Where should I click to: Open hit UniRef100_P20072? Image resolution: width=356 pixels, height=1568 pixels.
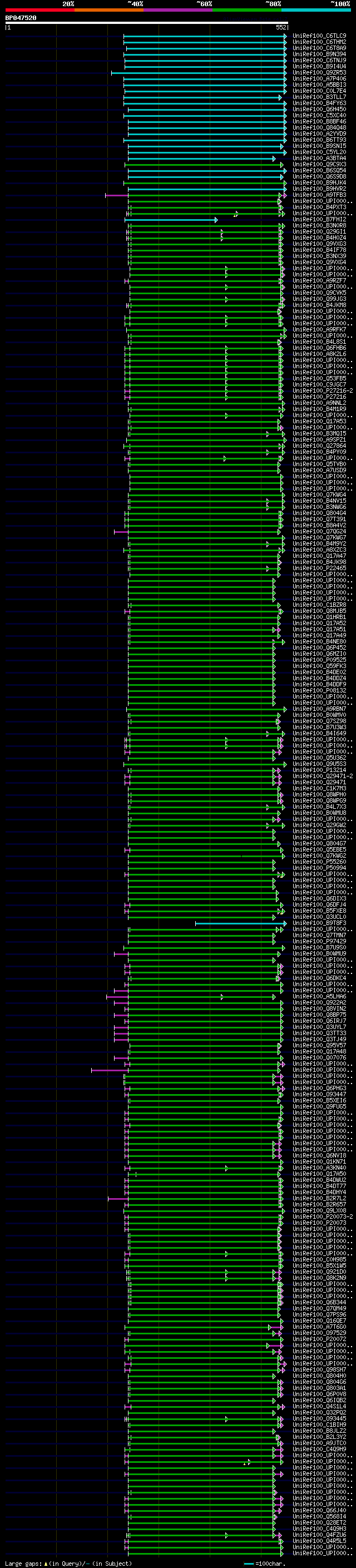tap(319, 1339)
